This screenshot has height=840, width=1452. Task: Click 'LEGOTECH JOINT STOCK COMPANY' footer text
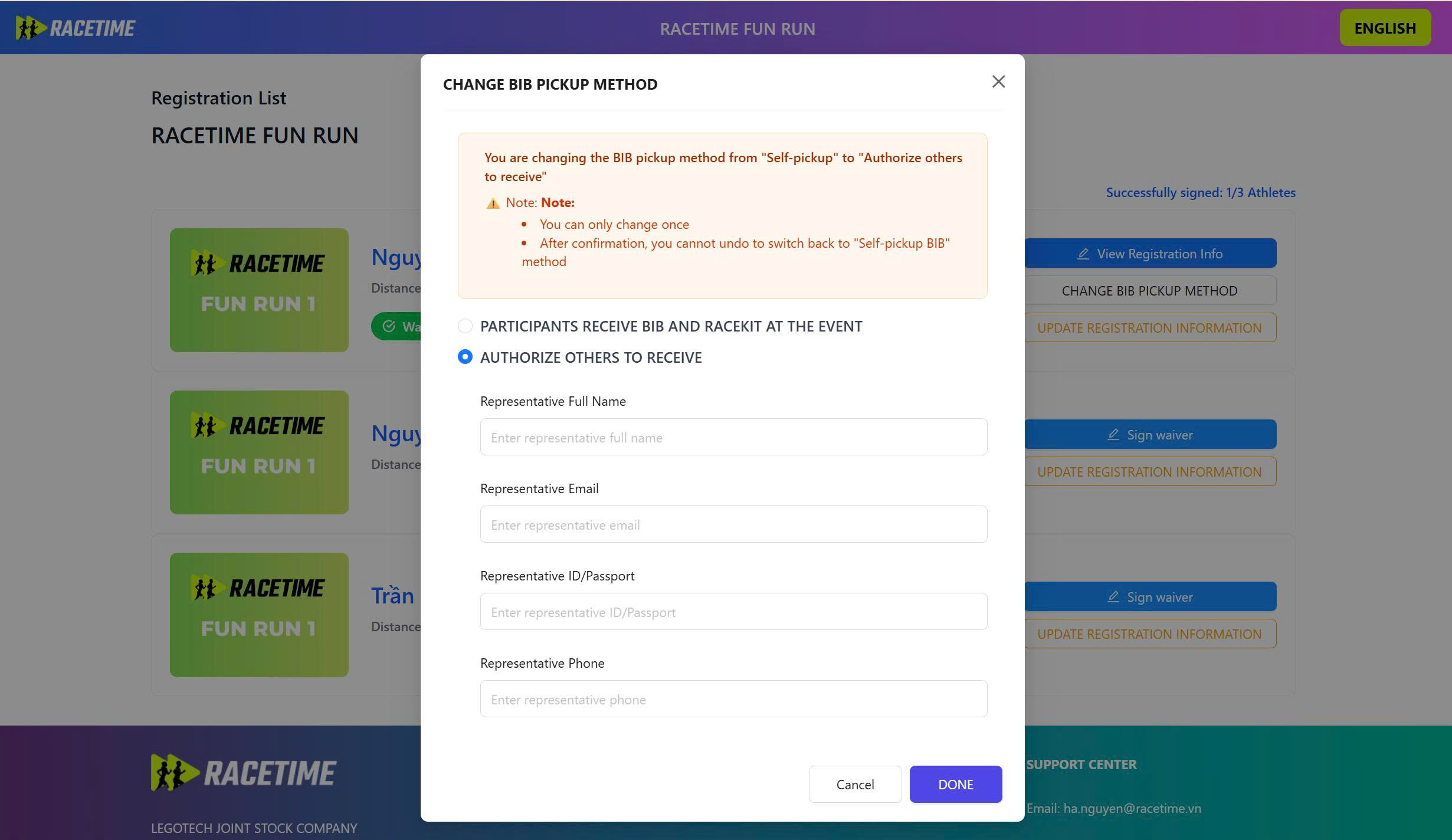point(254,828)
